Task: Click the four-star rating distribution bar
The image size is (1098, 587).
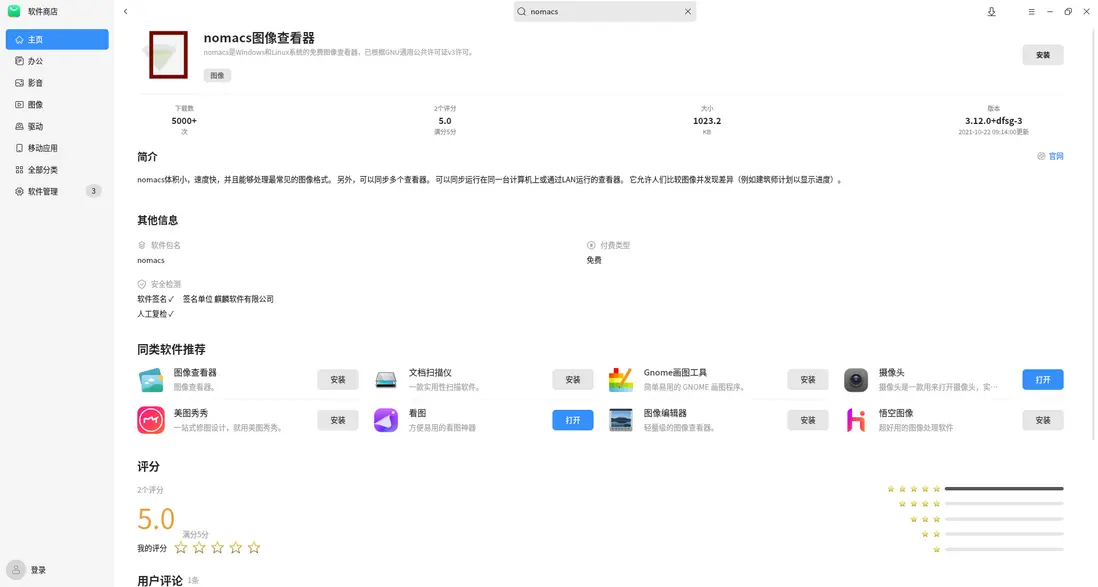Action: pyautogui.click(x=1003, y=504)
